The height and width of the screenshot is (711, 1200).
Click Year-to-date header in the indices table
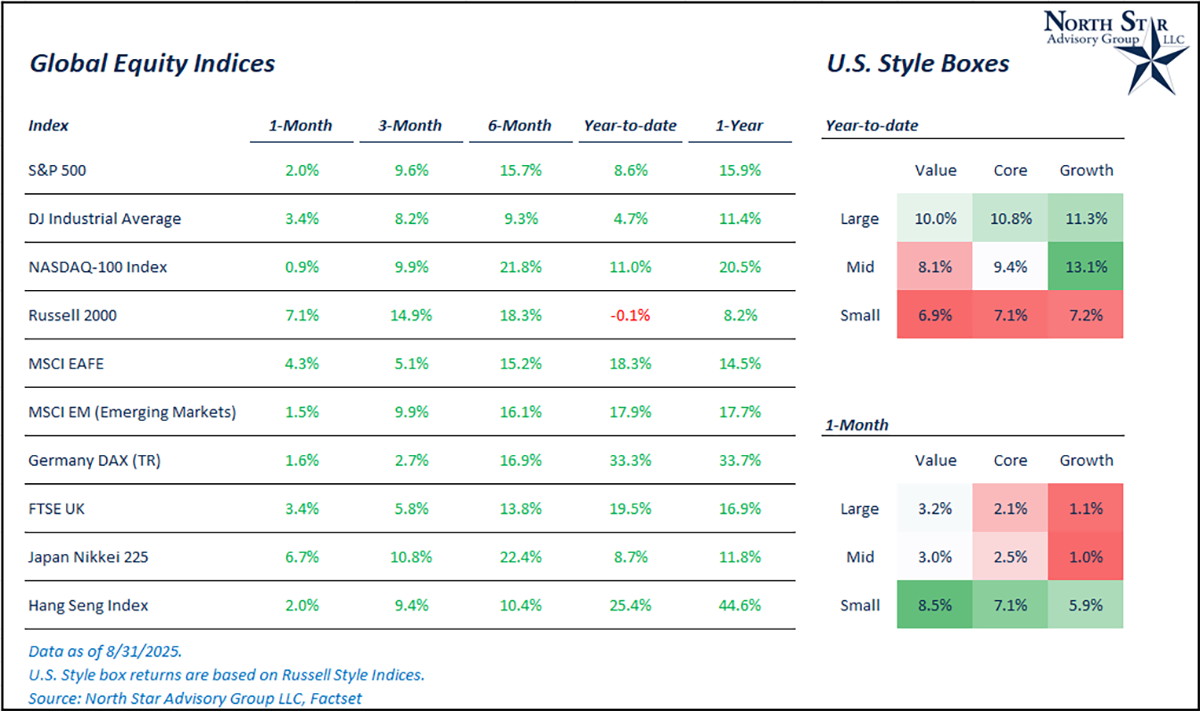630,126
